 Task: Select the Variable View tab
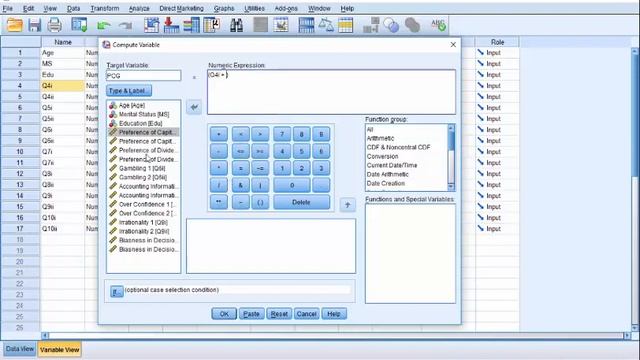click(60, 349)
